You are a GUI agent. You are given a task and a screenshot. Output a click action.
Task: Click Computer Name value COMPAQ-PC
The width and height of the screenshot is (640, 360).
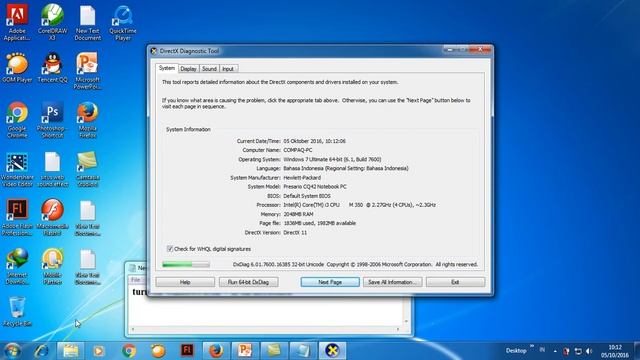click(298, 150)
